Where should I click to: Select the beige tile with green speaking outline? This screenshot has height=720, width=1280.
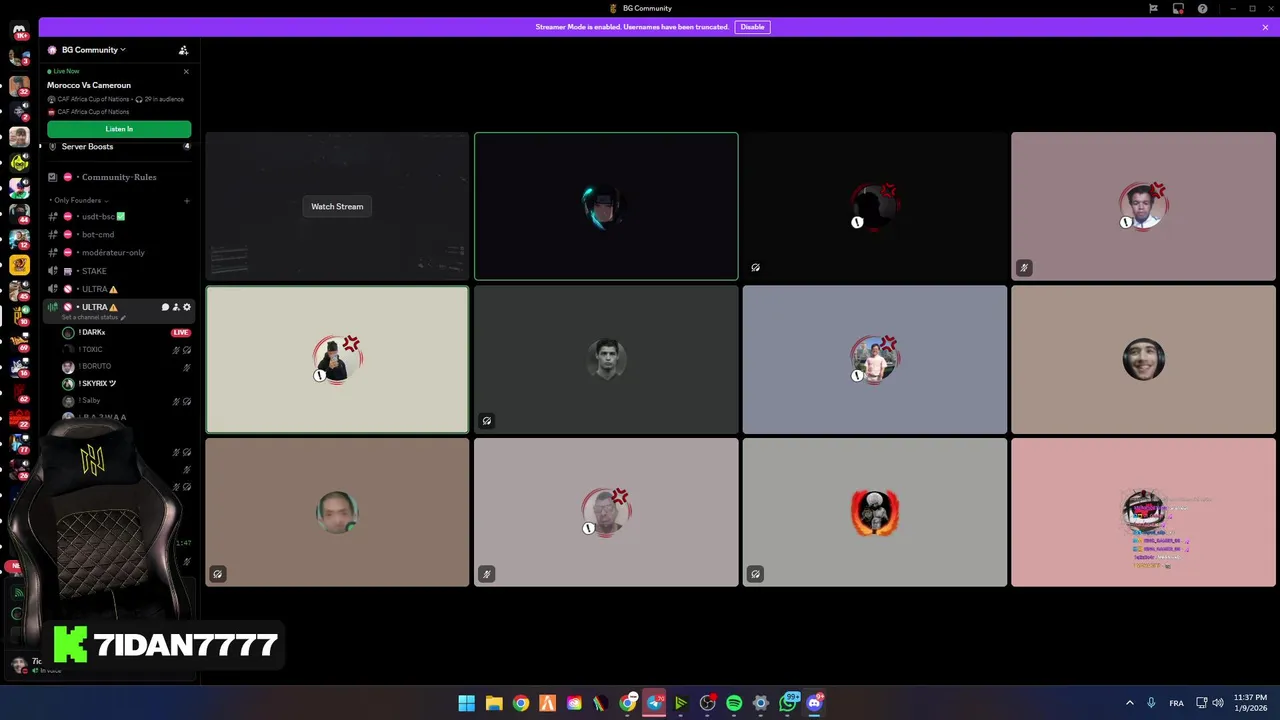[x=337, y=360]
